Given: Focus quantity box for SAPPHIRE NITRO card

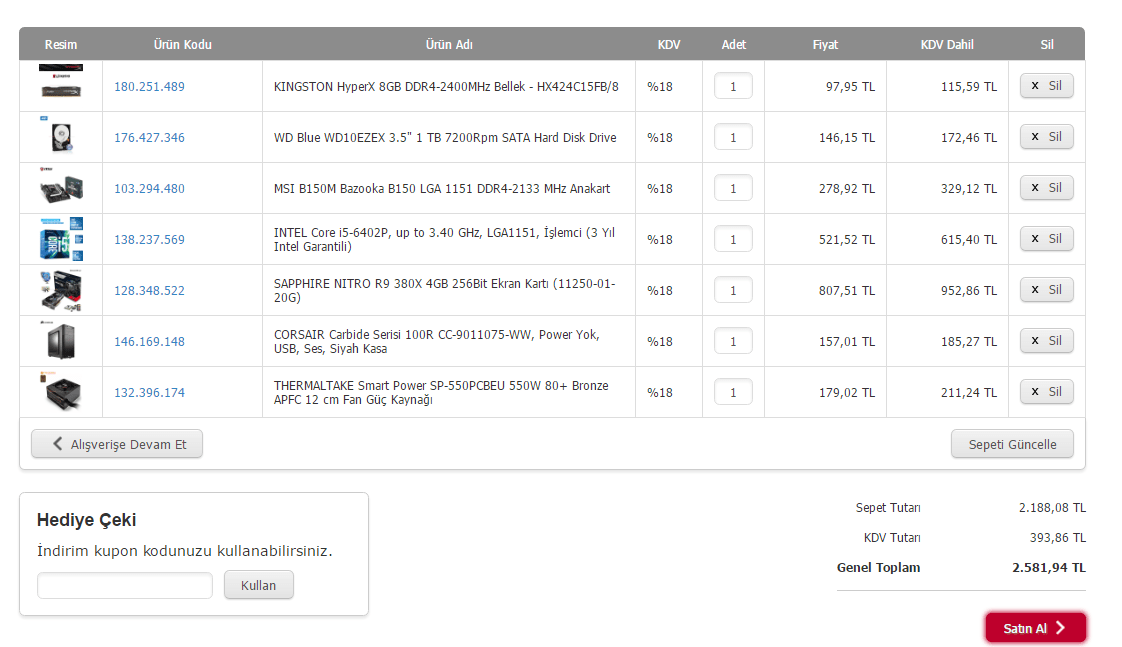Looking at the screenshot, I should point(733,290).
